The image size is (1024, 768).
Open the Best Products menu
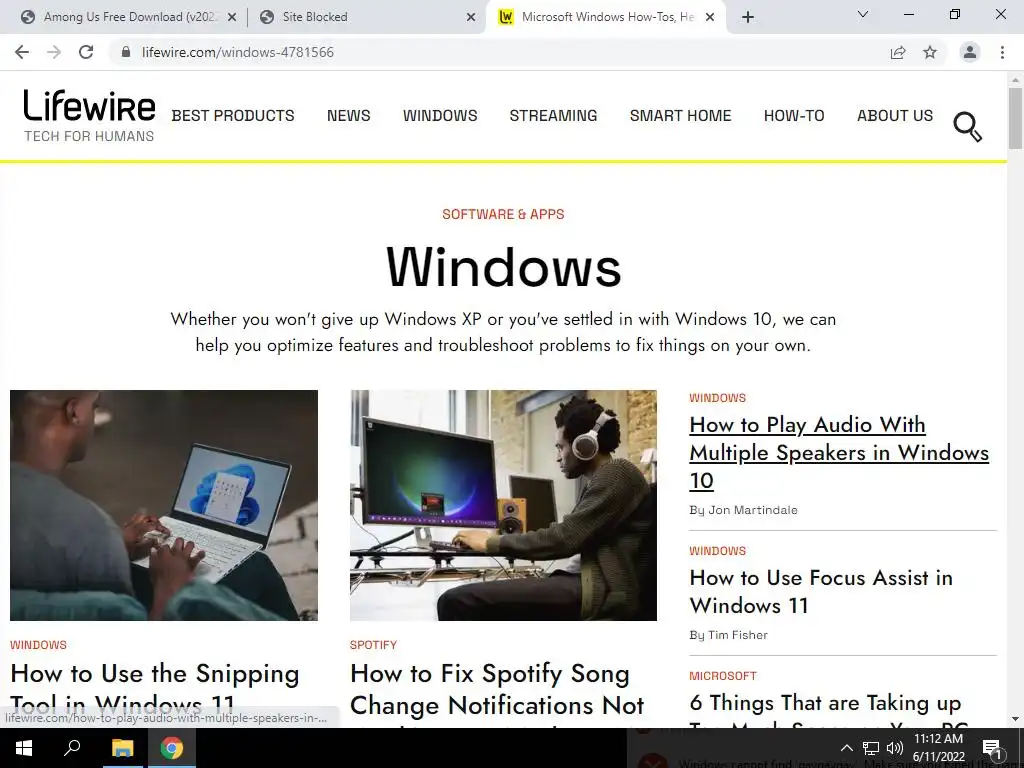pos(233,116)
